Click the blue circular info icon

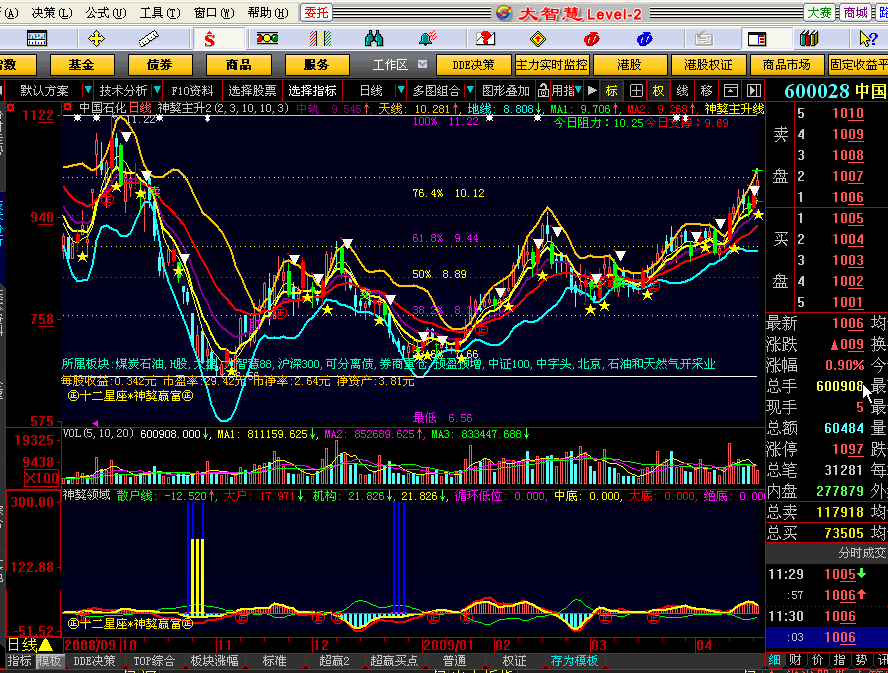[x=644, y=39]
